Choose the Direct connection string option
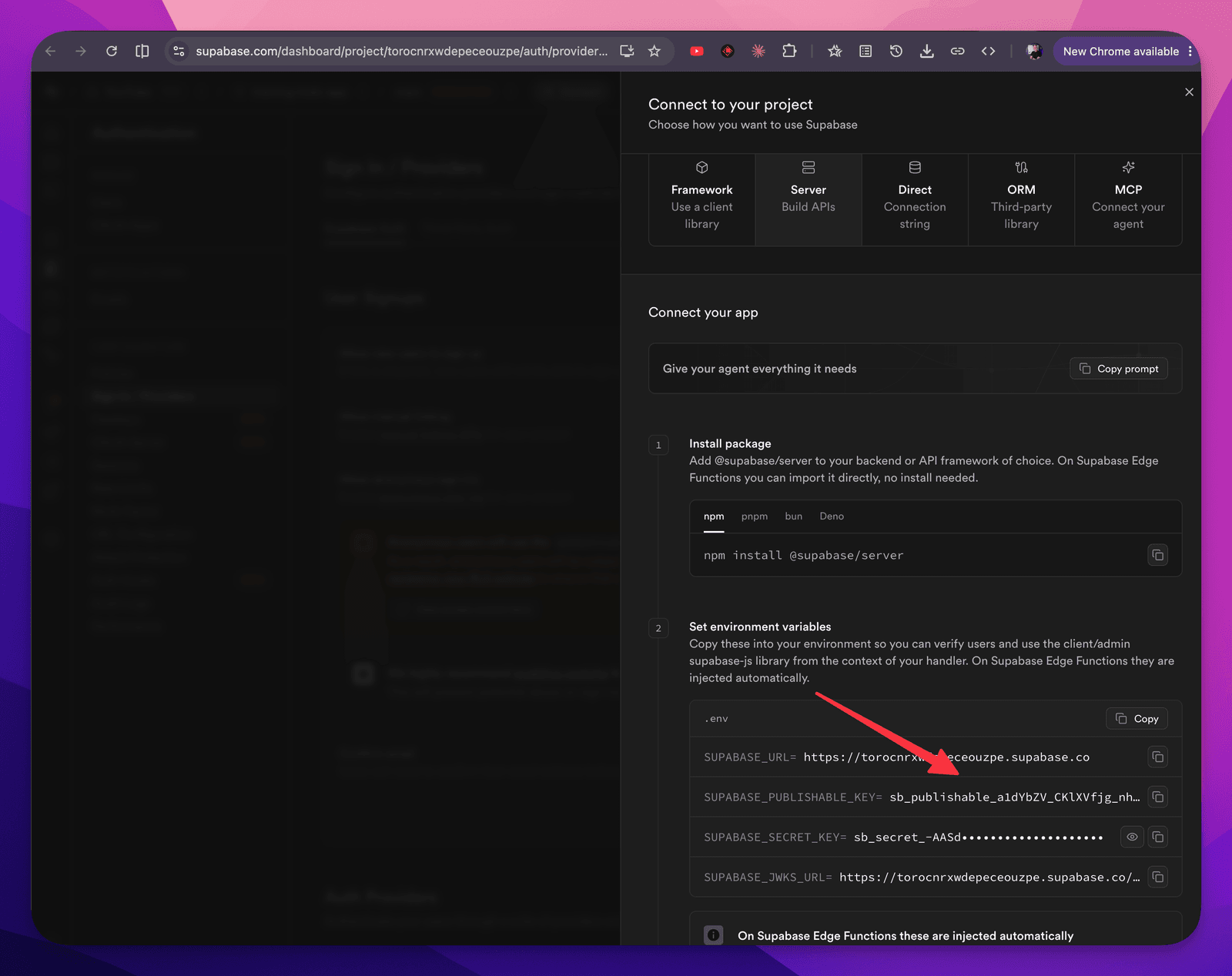Viewport: 1232px width, 976px height. point(915,199)
